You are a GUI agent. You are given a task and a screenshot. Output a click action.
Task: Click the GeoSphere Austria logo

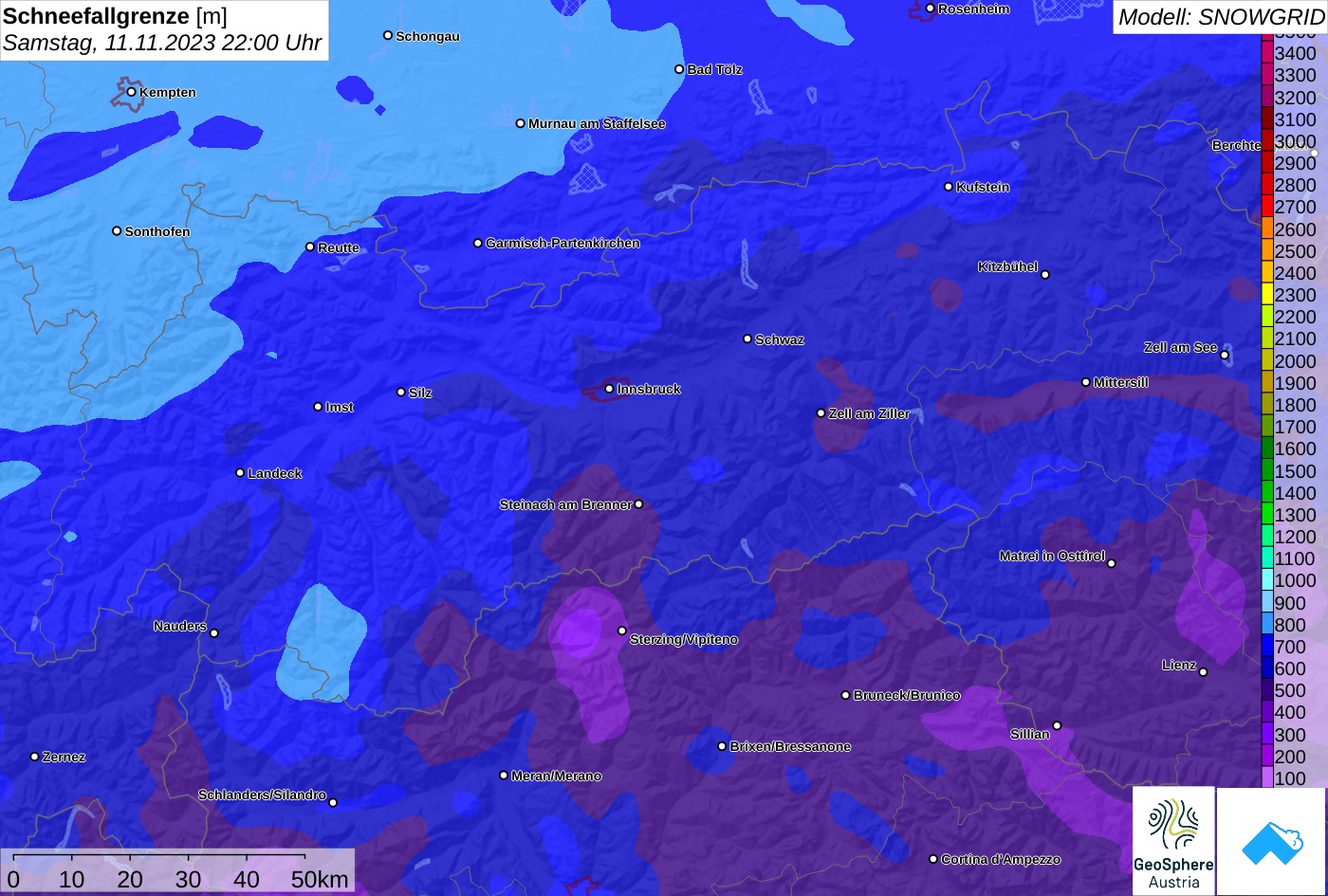[x=1173, y=841]
